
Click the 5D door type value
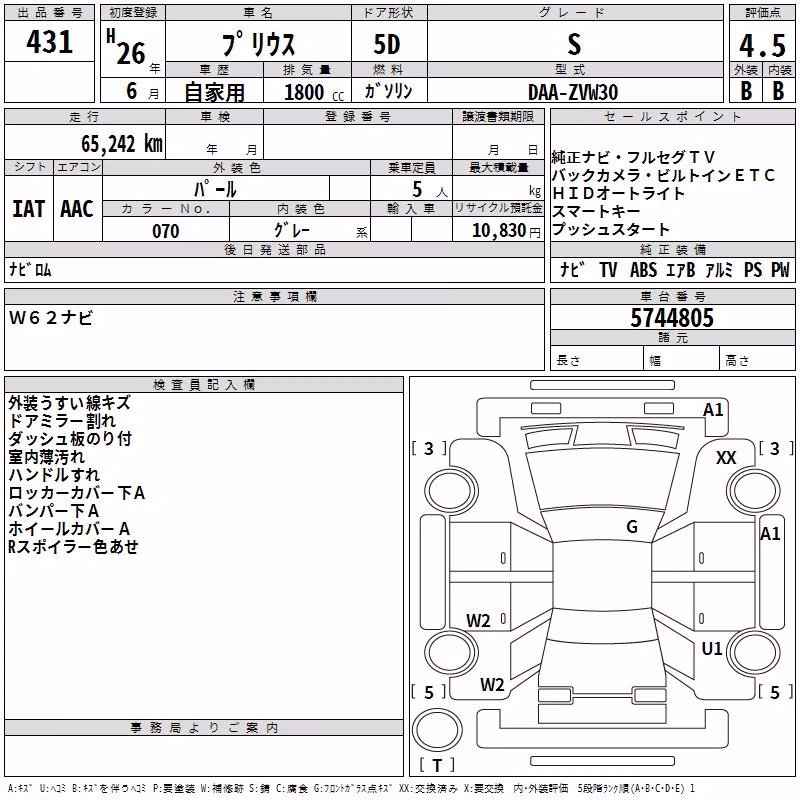[387, 45]
